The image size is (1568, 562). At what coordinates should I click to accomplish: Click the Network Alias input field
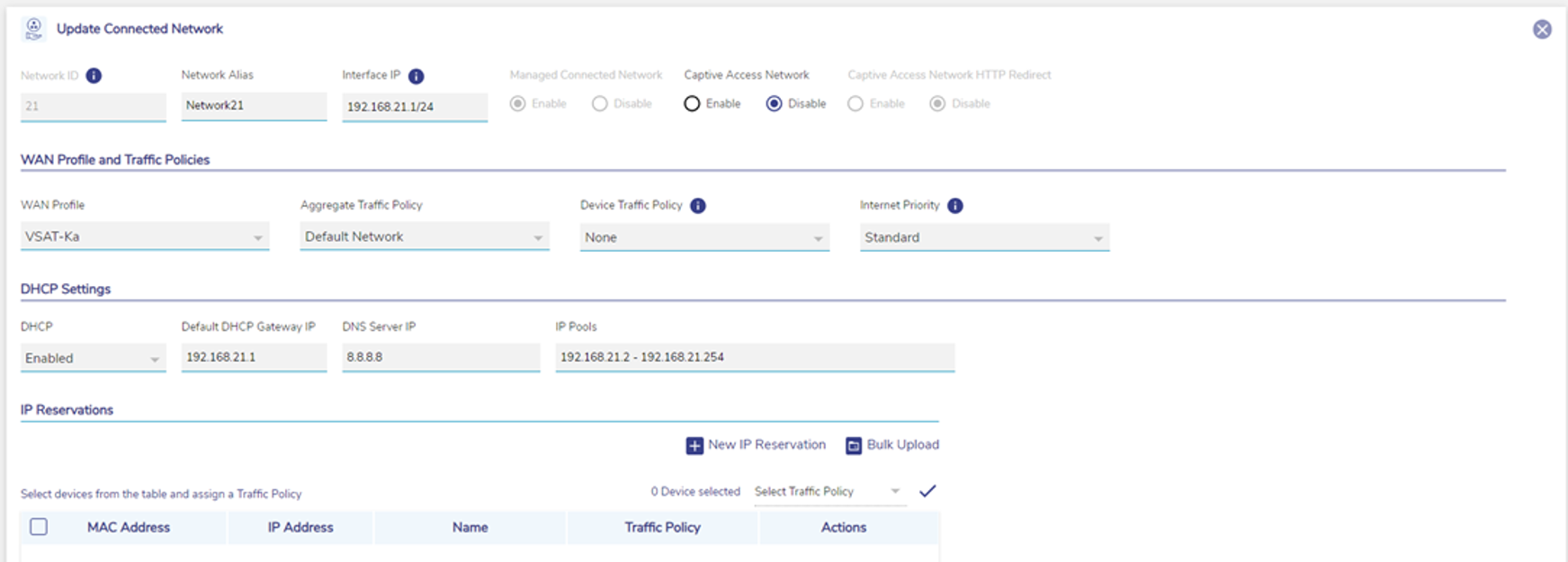pos(253,106)
